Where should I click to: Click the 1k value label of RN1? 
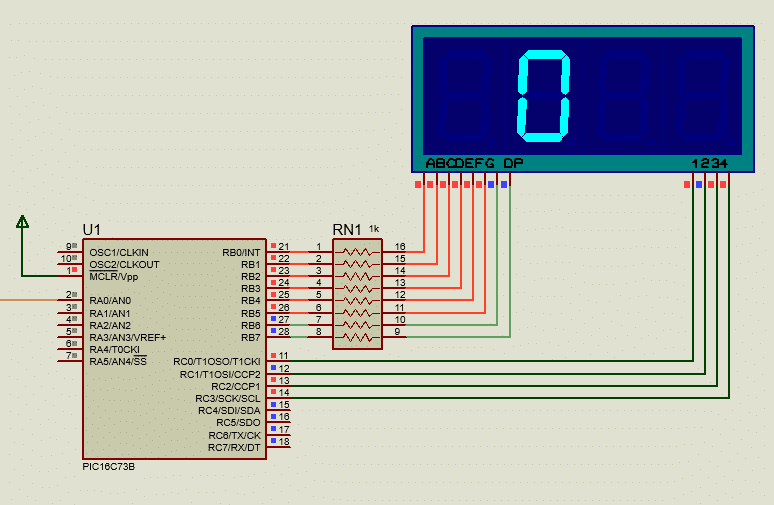click(x=374, y=229)
